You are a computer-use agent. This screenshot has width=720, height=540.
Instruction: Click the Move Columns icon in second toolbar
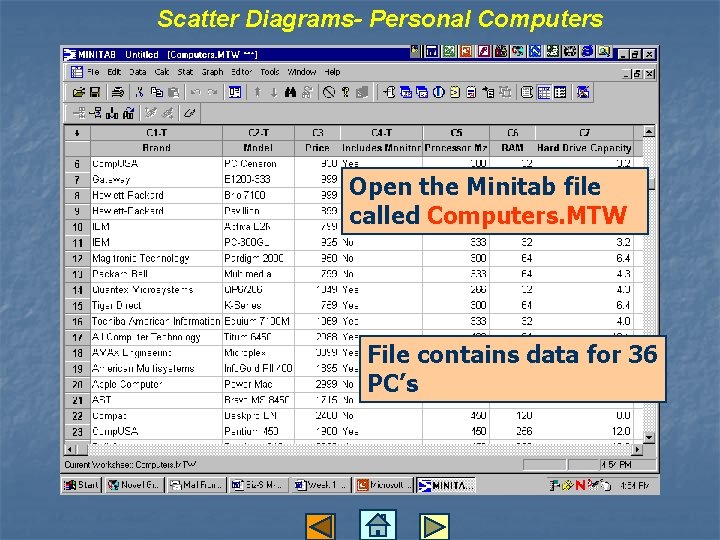pos(129,113)
